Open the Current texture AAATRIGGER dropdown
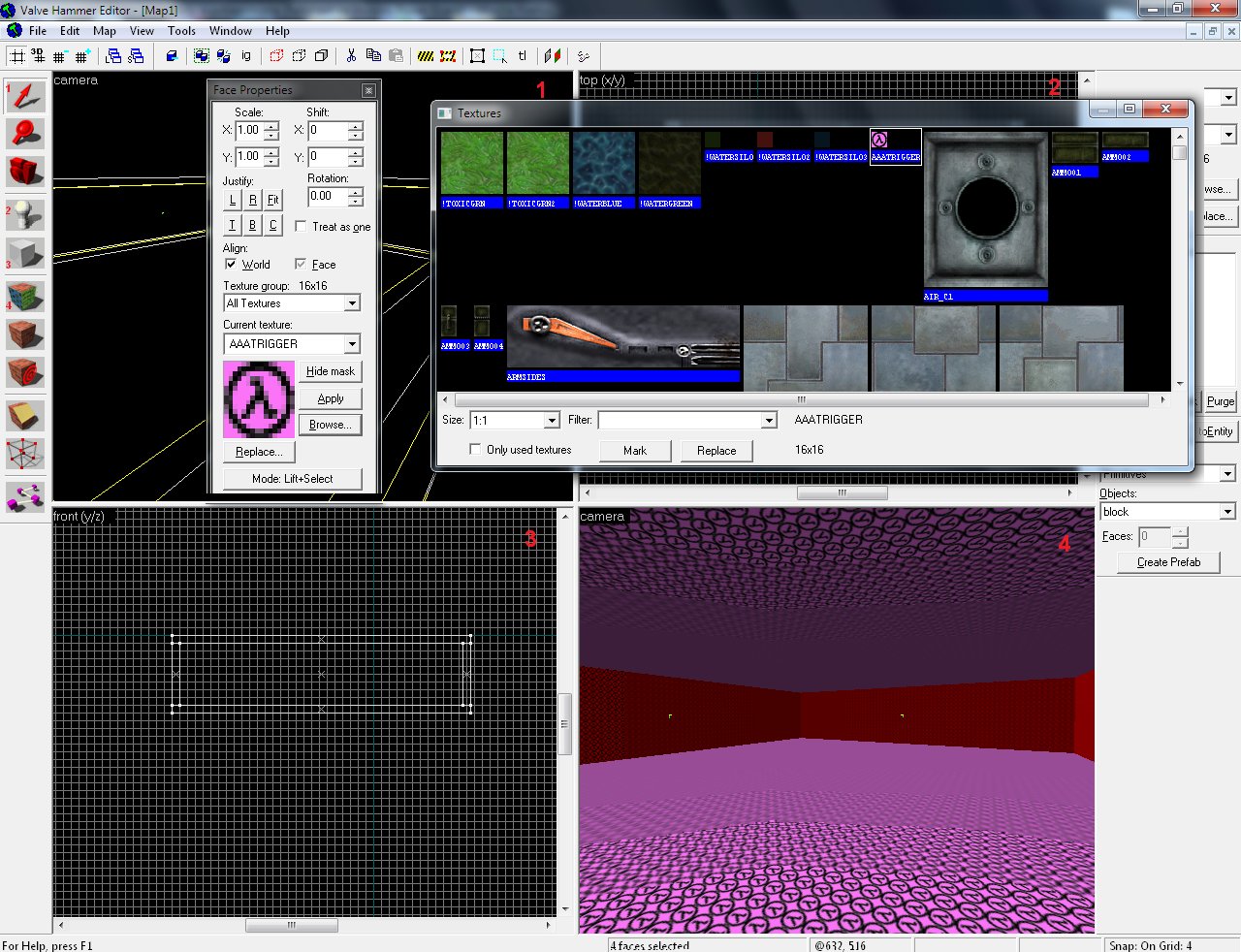1241x952 pixels. [352, 344]
